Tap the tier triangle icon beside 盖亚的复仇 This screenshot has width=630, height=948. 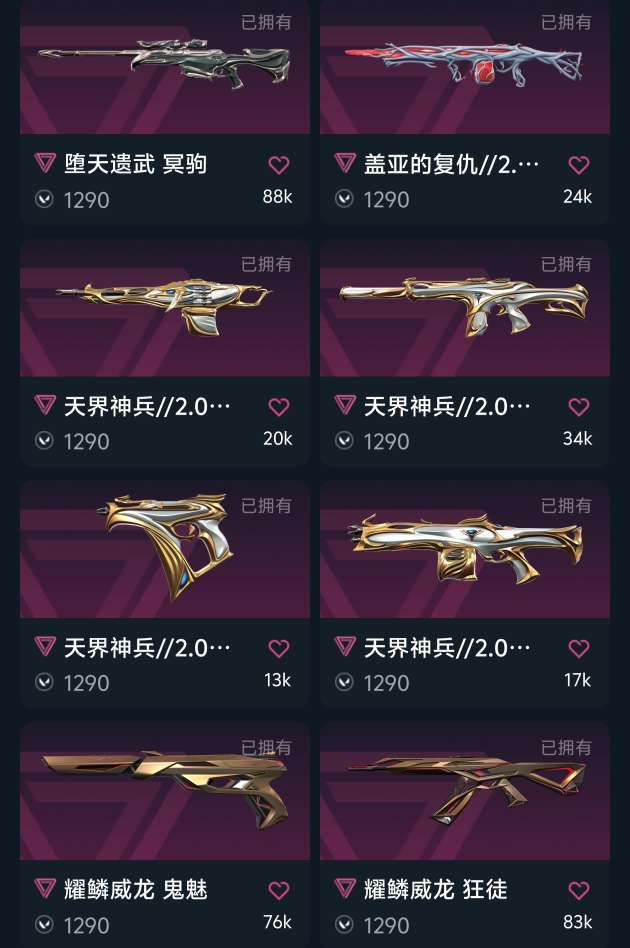[345, 163]
